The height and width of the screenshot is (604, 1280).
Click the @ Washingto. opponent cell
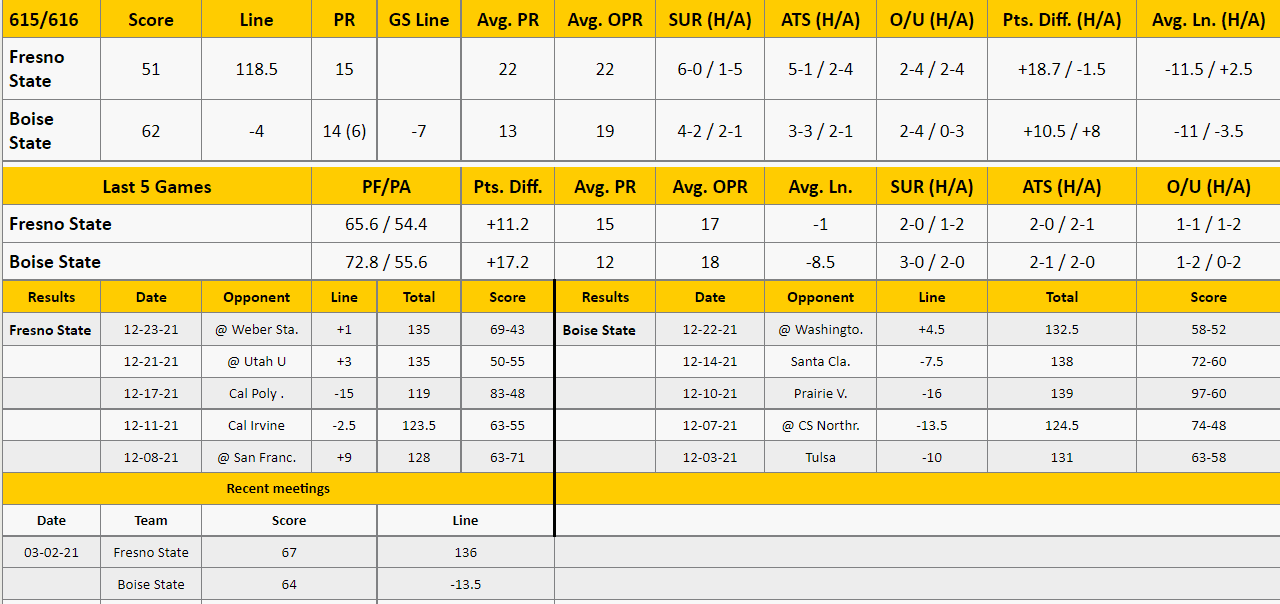tap(820, 330)
